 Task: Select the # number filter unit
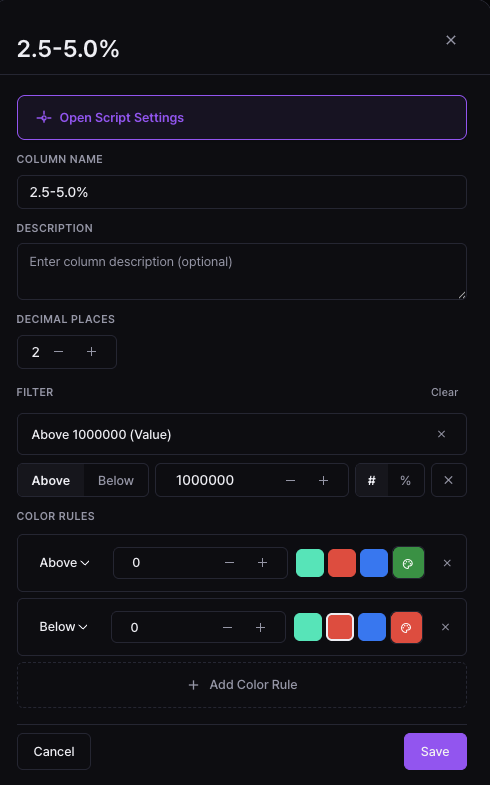tap(371, 480)
